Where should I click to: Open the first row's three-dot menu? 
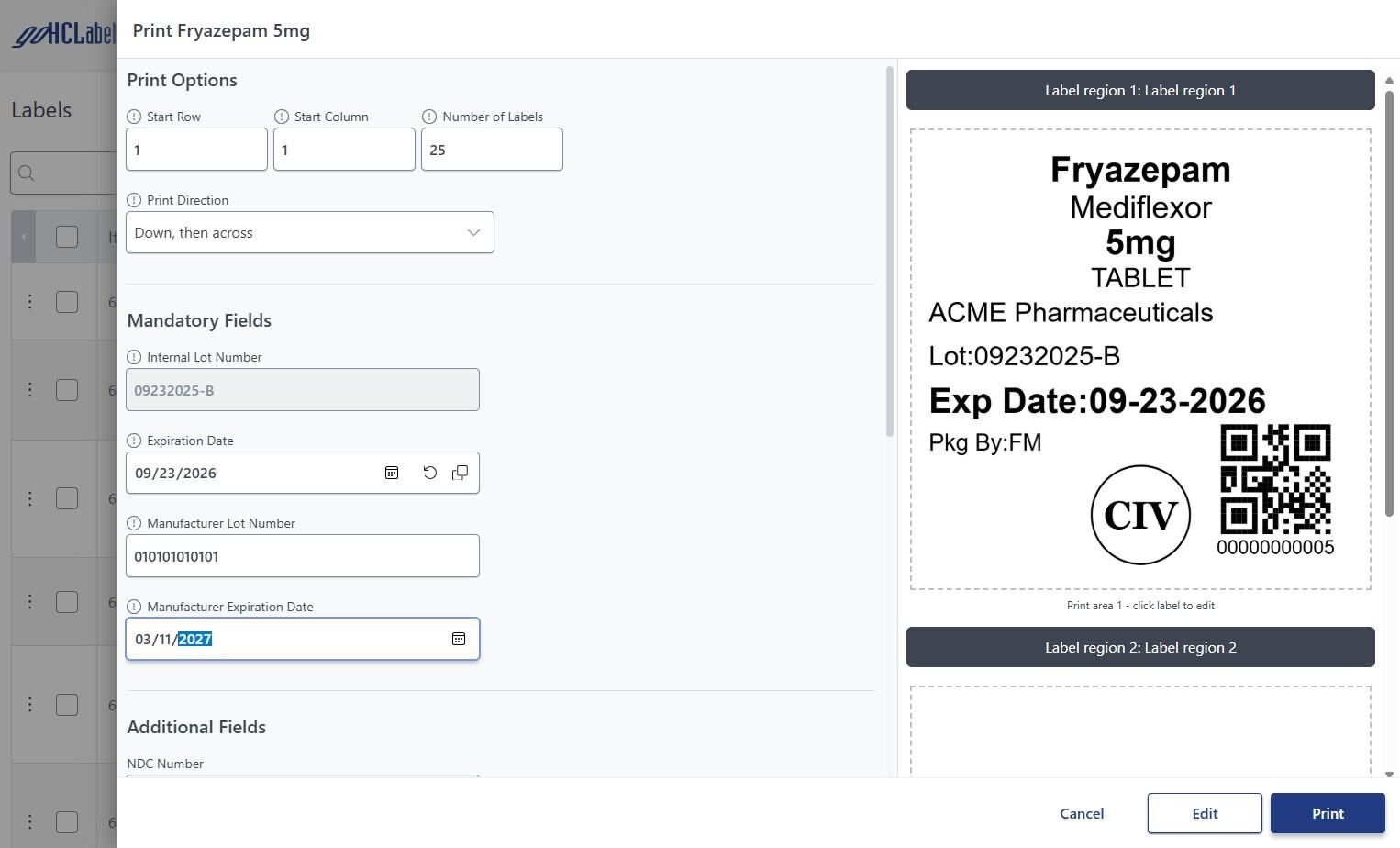pos(30,302)
